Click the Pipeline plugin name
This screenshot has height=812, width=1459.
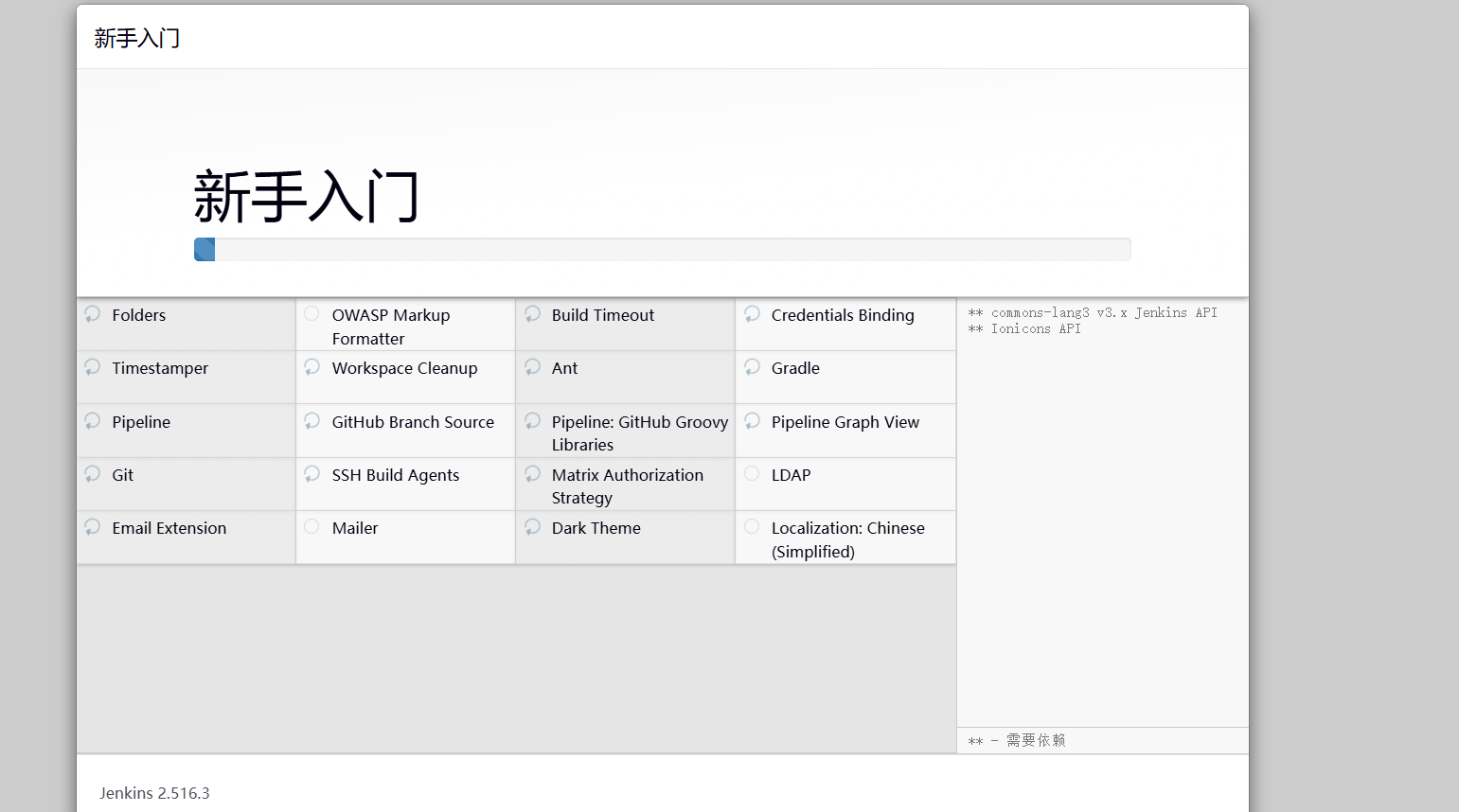[x=141, y=422]
